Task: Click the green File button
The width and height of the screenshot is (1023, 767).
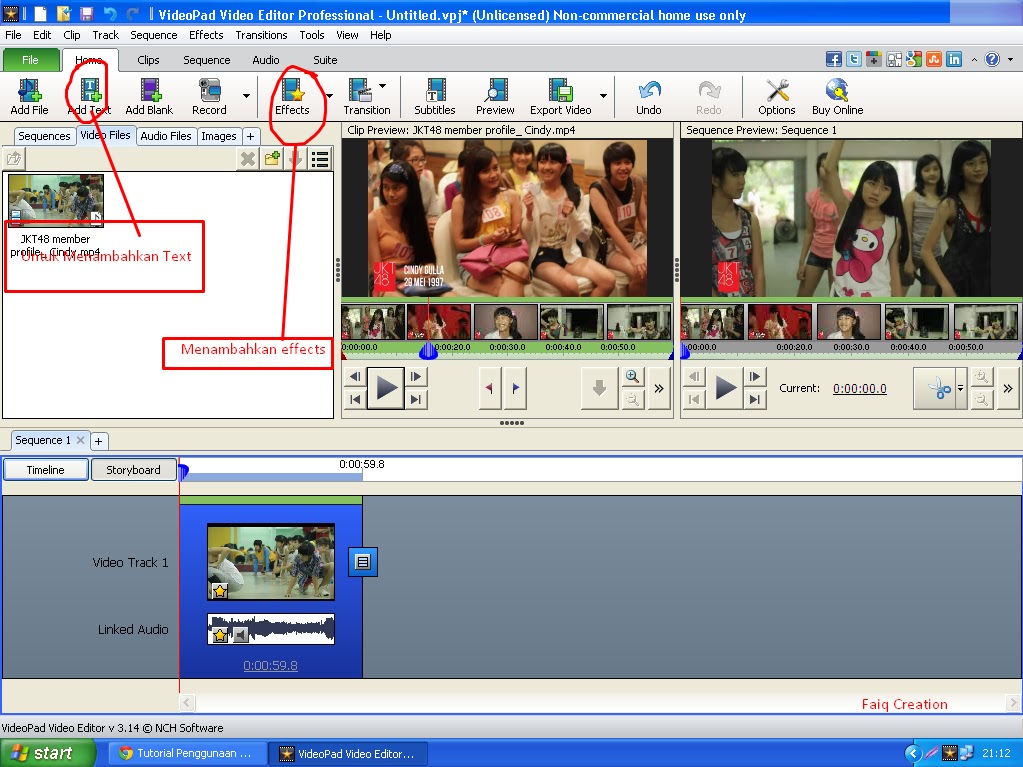Action: point(30,60)
